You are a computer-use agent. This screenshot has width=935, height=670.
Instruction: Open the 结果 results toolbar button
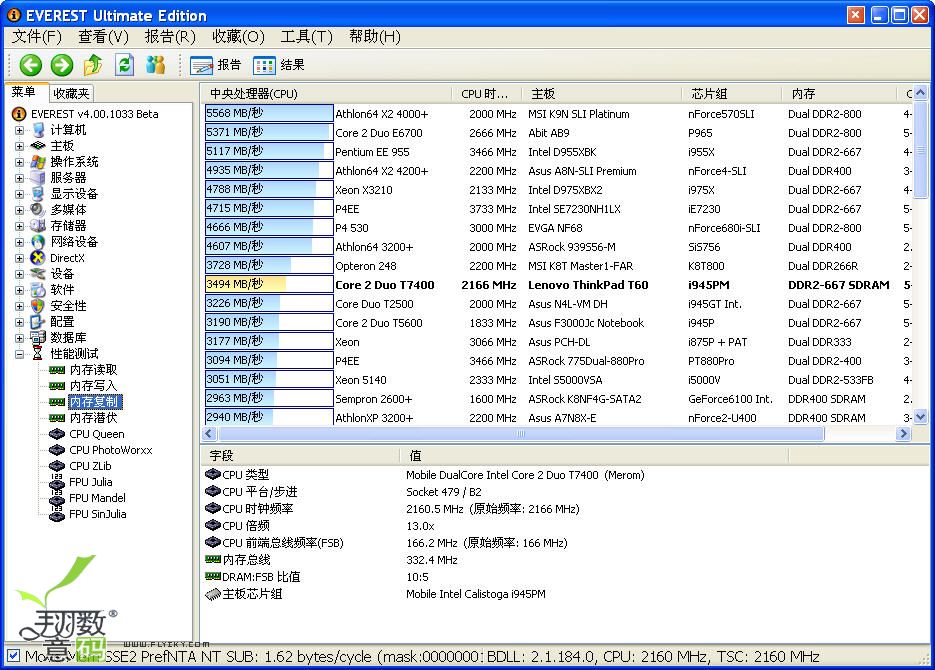[278, 65]
